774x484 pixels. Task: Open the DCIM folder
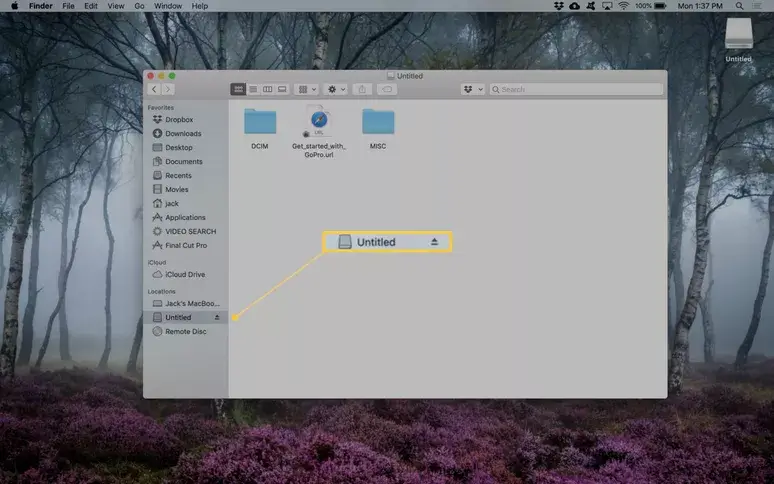pos(260,128)
